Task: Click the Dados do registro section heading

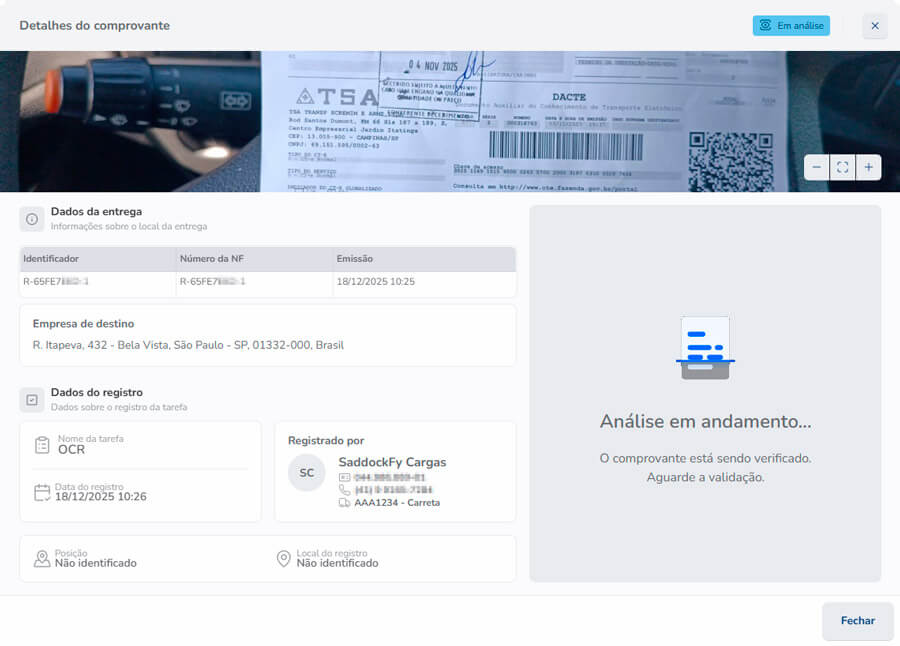Action: coord(97,393)
